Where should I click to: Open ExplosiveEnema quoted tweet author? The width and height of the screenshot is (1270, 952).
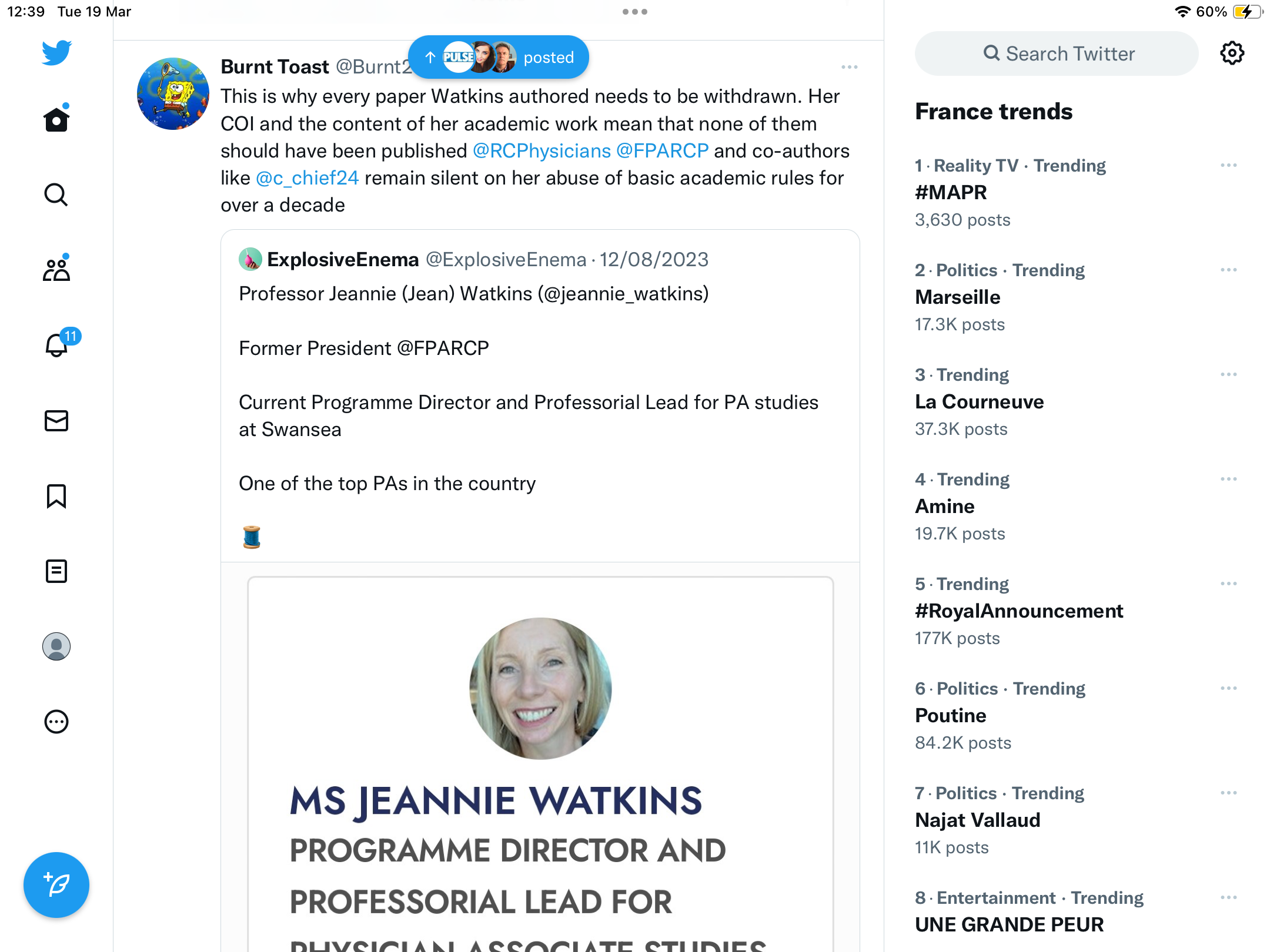pyautogui.click(x=343, y=259)
